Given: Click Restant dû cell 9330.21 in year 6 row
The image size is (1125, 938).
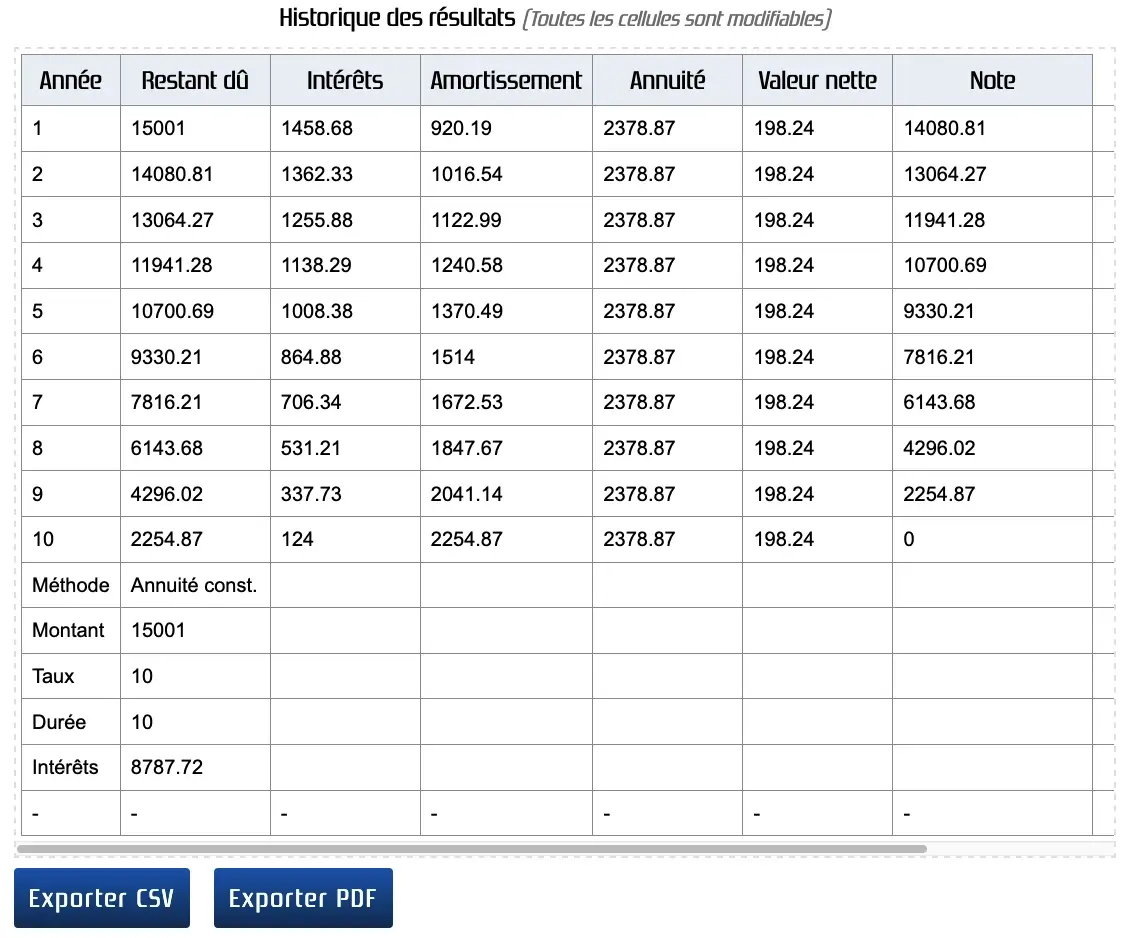Looking at the screenshot, I should click(x=195, y=357).
